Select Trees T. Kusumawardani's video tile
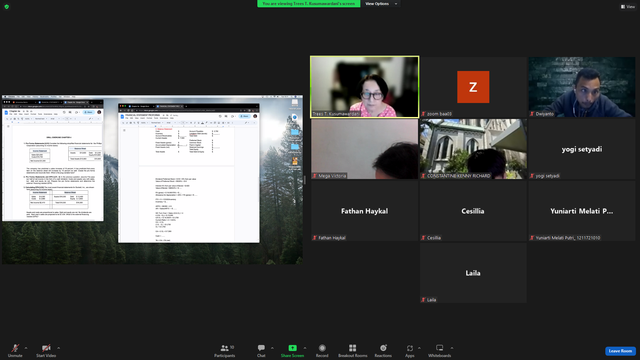The image size is (640, 360). coord(364,87)
